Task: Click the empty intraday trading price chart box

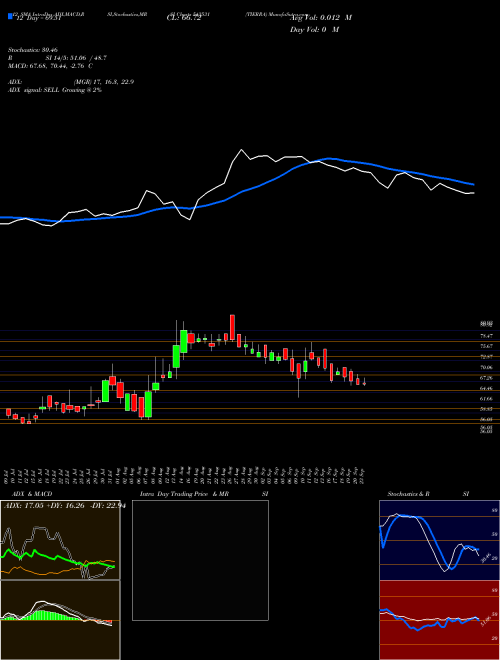Action: coord(200,560)
